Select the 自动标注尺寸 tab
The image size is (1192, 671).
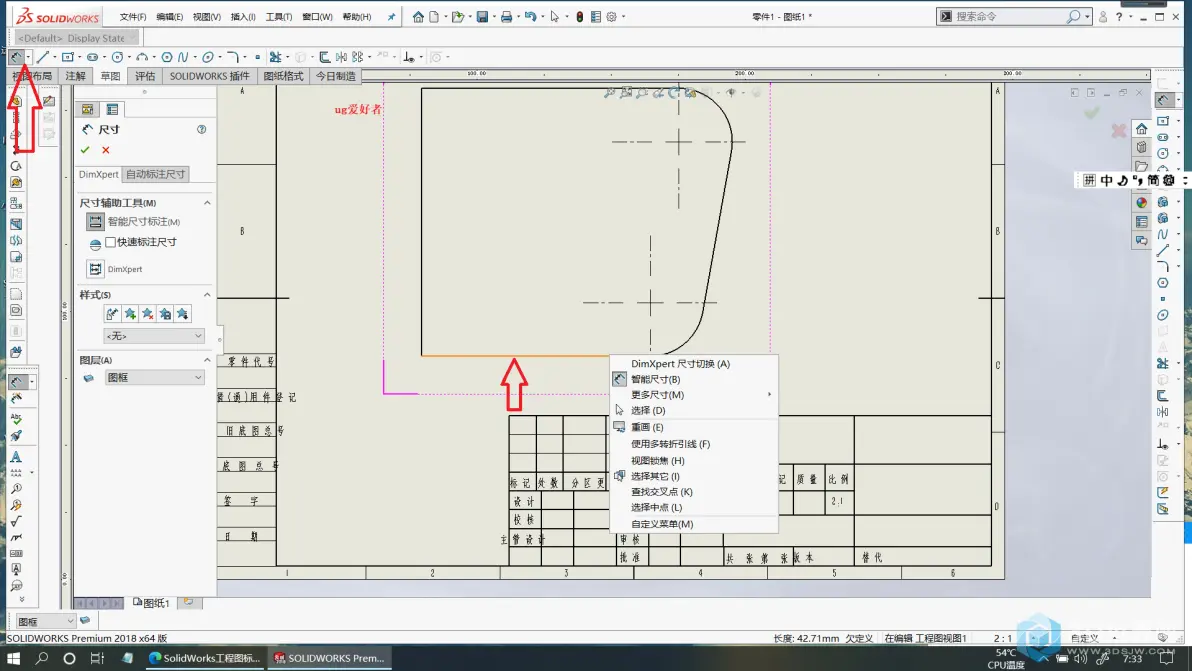coord(155,174)
